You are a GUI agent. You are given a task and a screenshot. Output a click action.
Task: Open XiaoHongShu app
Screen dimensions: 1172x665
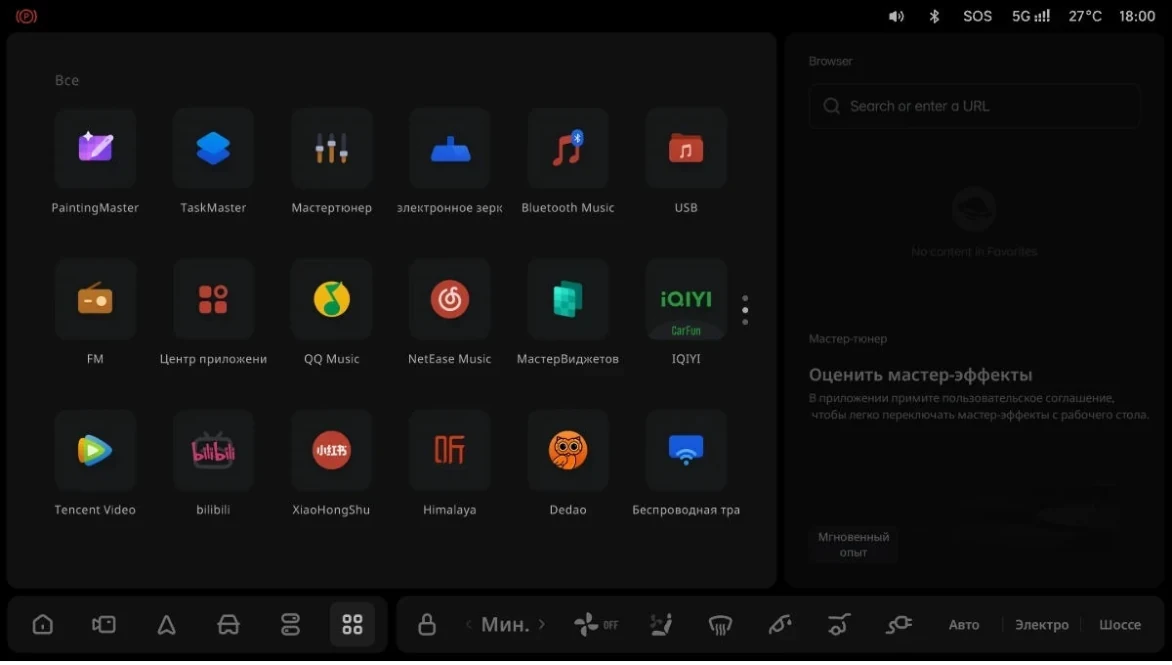pyautogui.click(x=331, y=450)
